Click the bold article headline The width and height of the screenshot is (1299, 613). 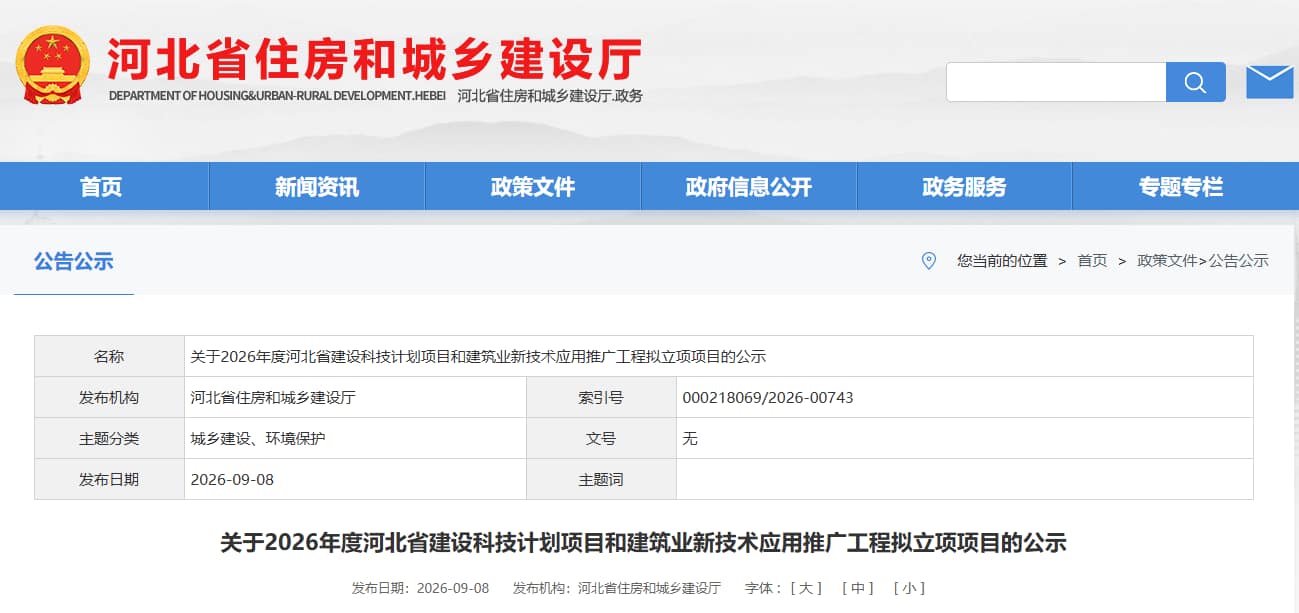[643, 543]
